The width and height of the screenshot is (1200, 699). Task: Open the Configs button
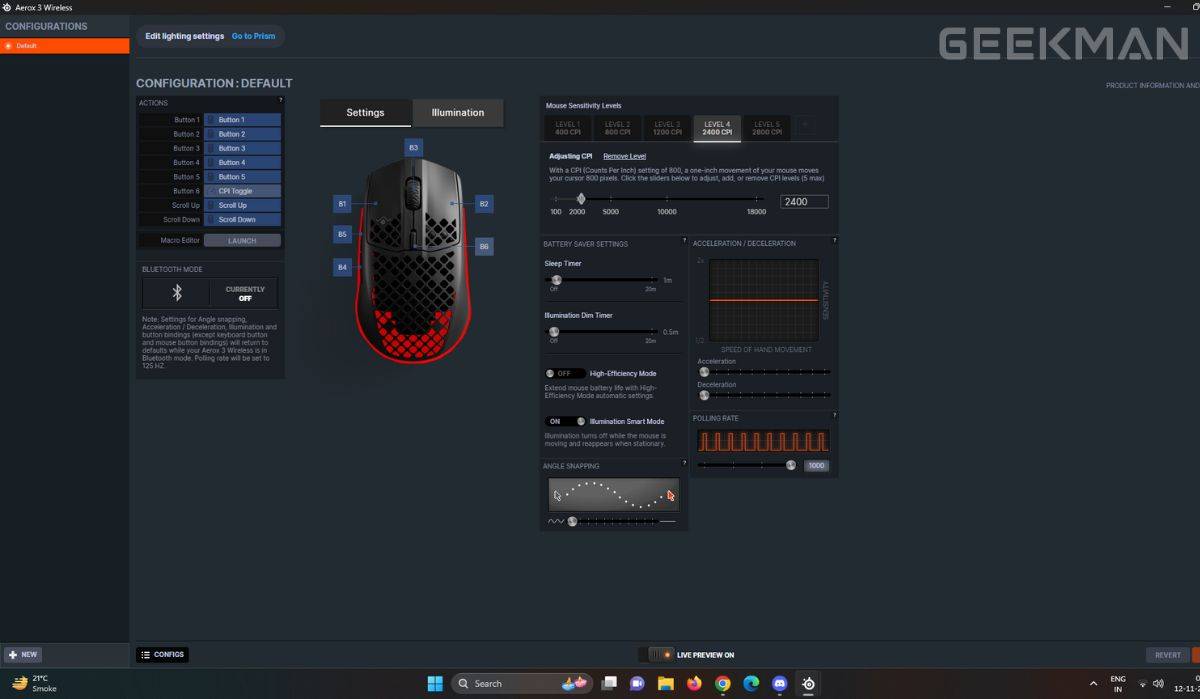point(162,655)
